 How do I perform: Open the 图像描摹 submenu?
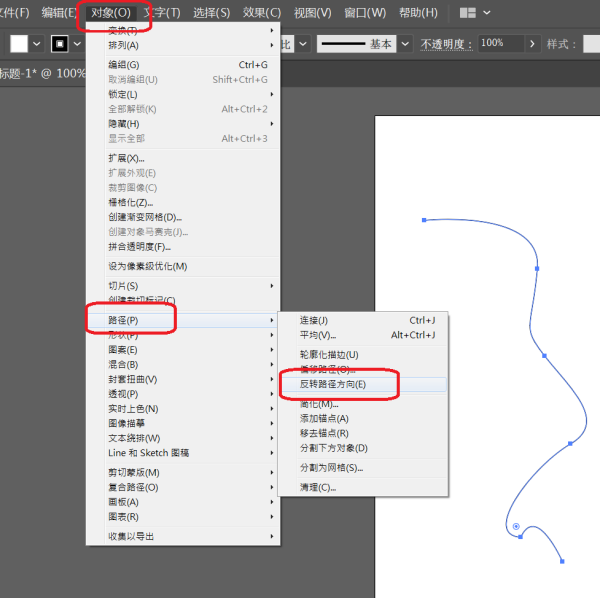(x=183, y=423)
